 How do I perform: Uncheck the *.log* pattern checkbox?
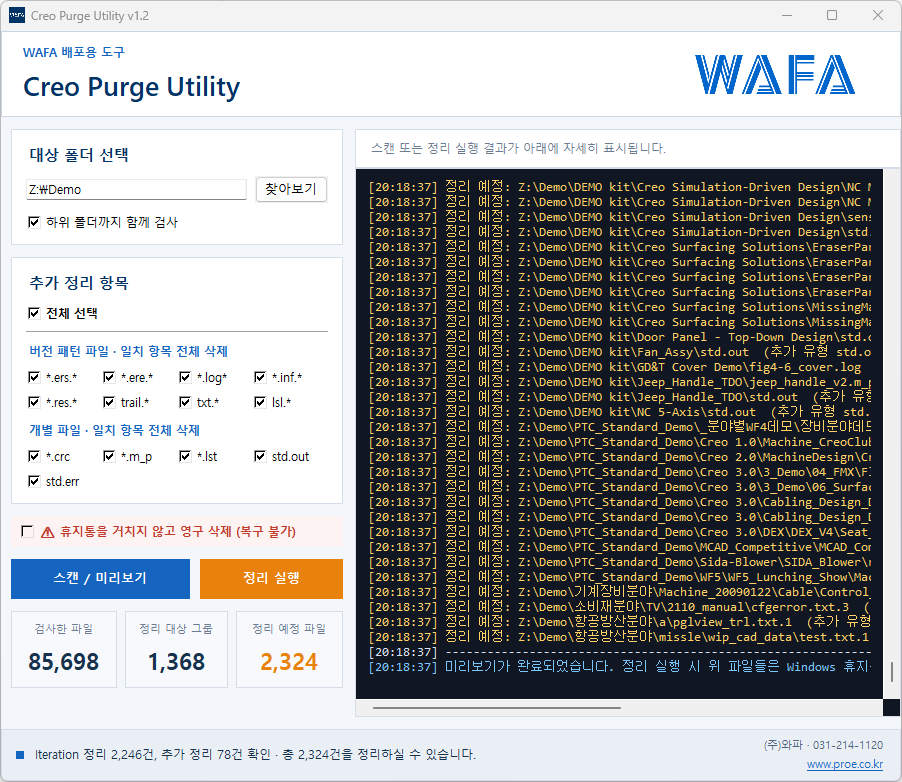[x=185, y=377]
